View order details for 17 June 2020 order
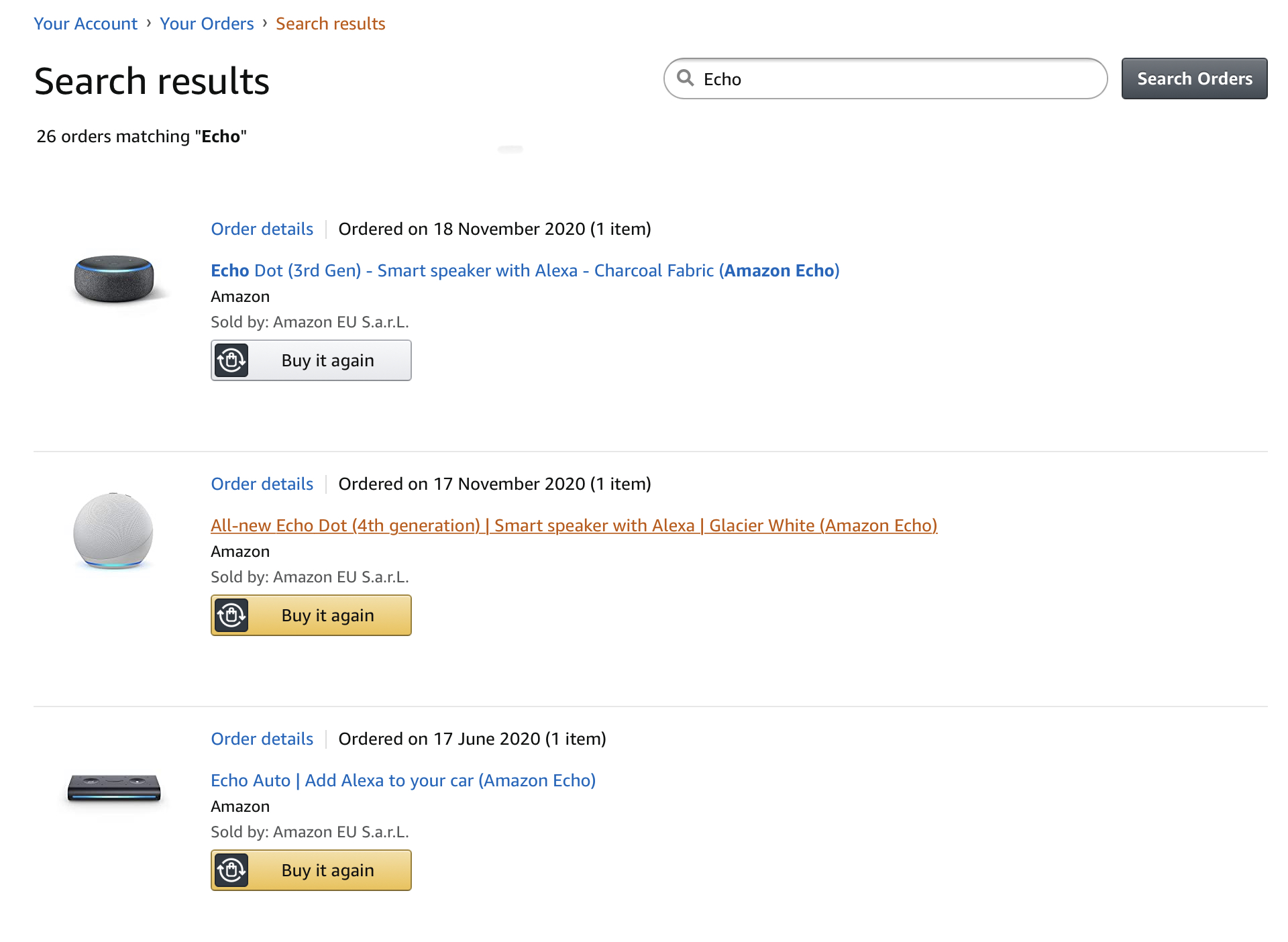Image resolution: width=1288 pixels, height=942 pixels. pyautogui.click(x=262, y=739)
